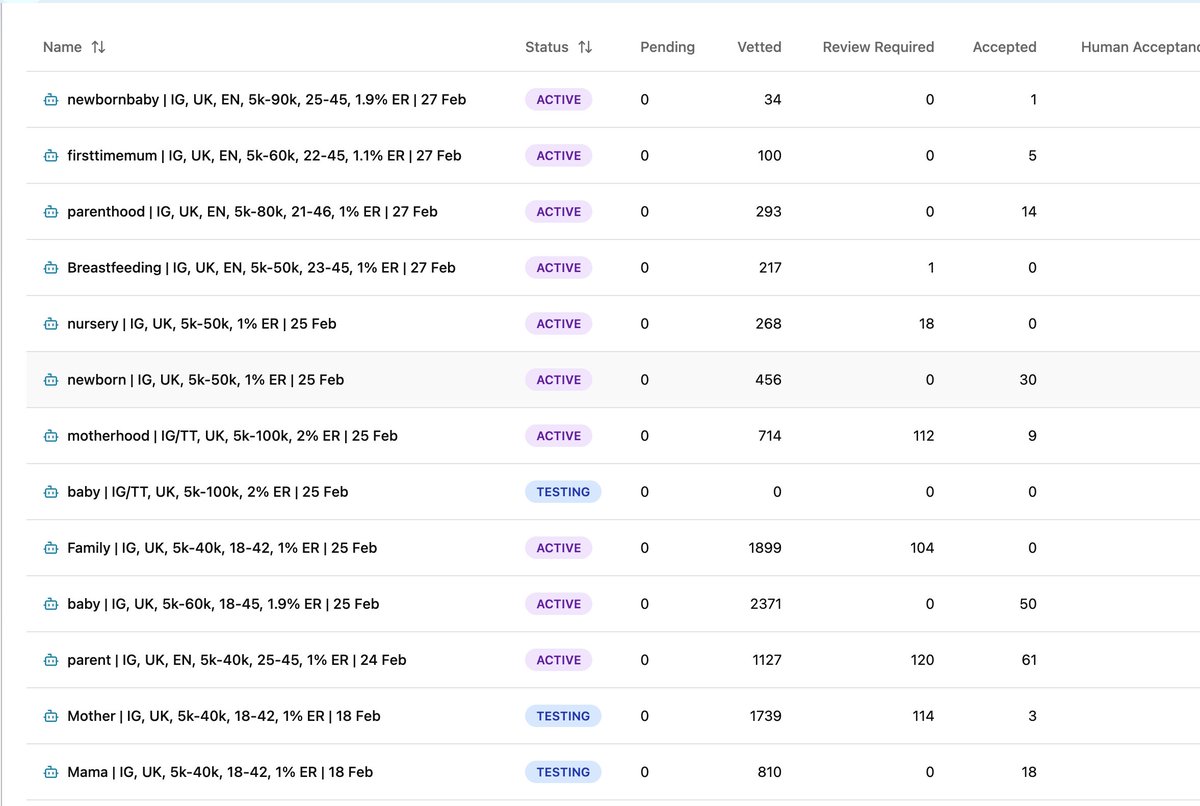Image resolution: width=1200 pixels, height=806 pixels.
Task: Click Accepted value 50 in baby row
Action: tap(1028, 604)
